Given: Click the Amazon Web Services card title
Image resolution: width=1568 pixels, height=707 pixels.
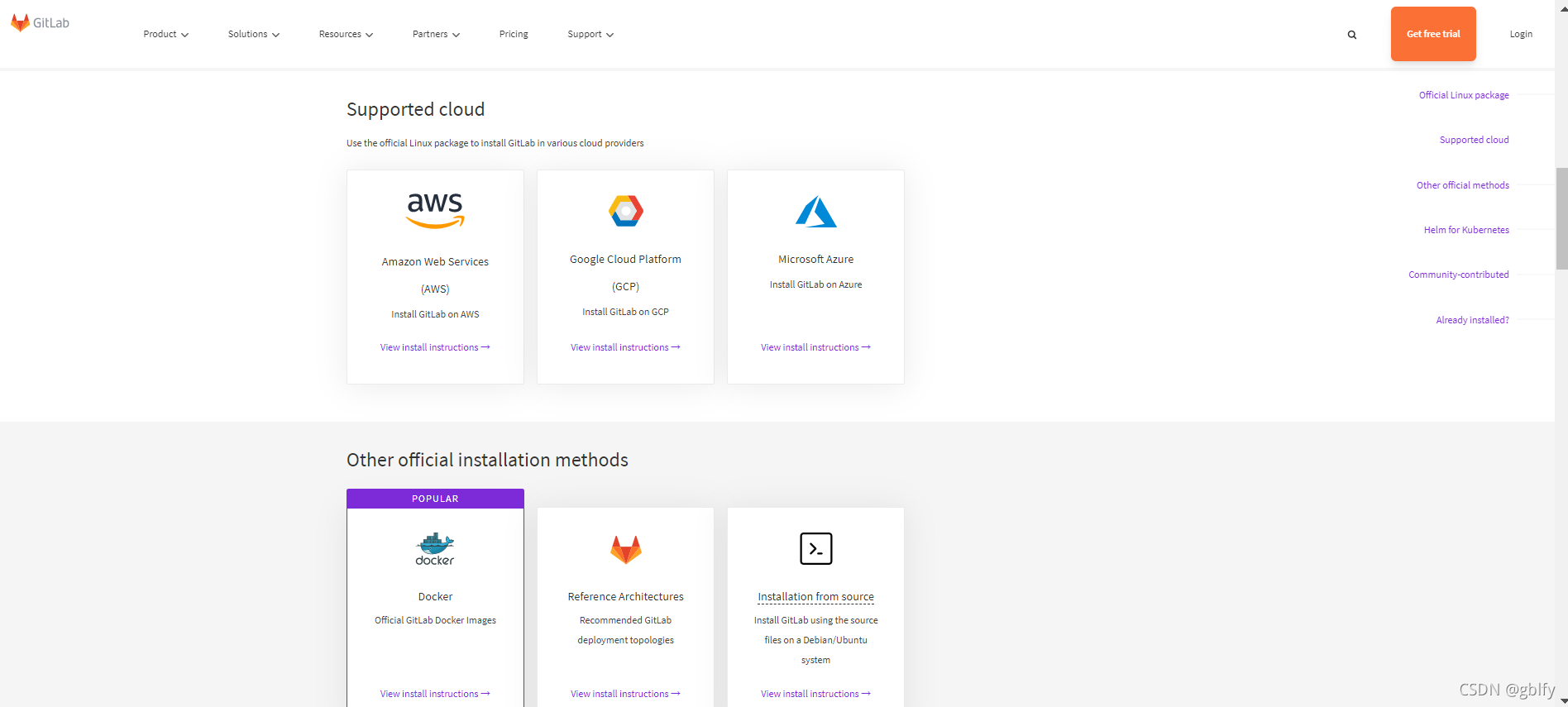Looking at the screenshot, I should coord(435,275).
